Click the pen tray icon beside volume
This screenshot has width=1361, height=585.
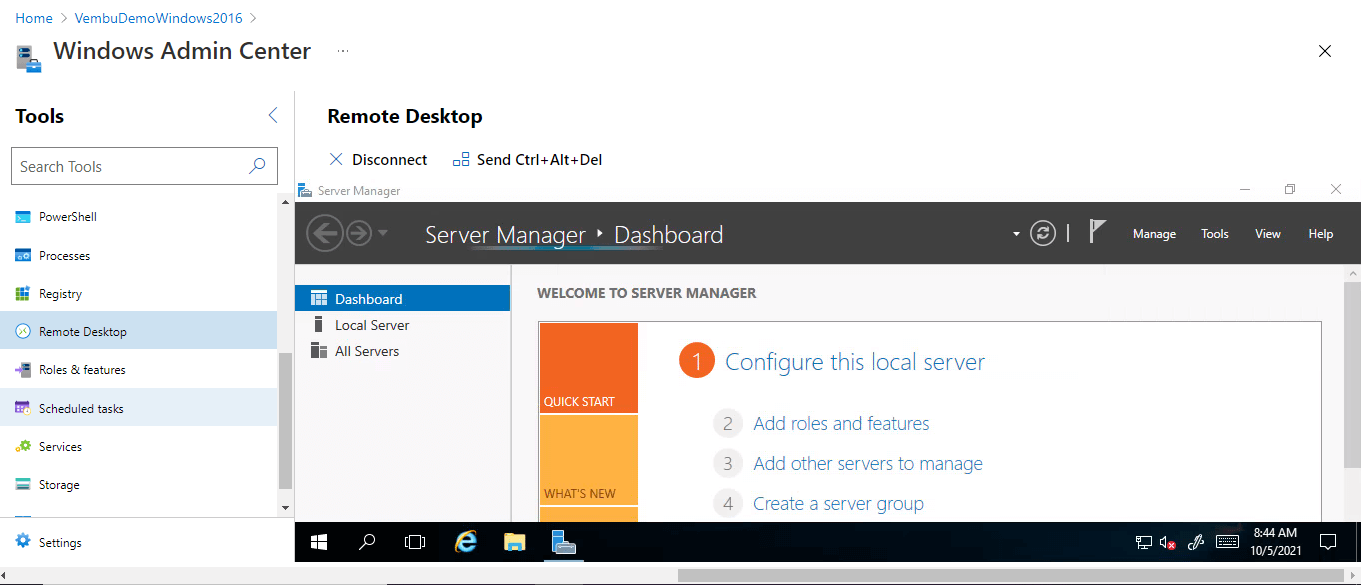click(1195, 543)
